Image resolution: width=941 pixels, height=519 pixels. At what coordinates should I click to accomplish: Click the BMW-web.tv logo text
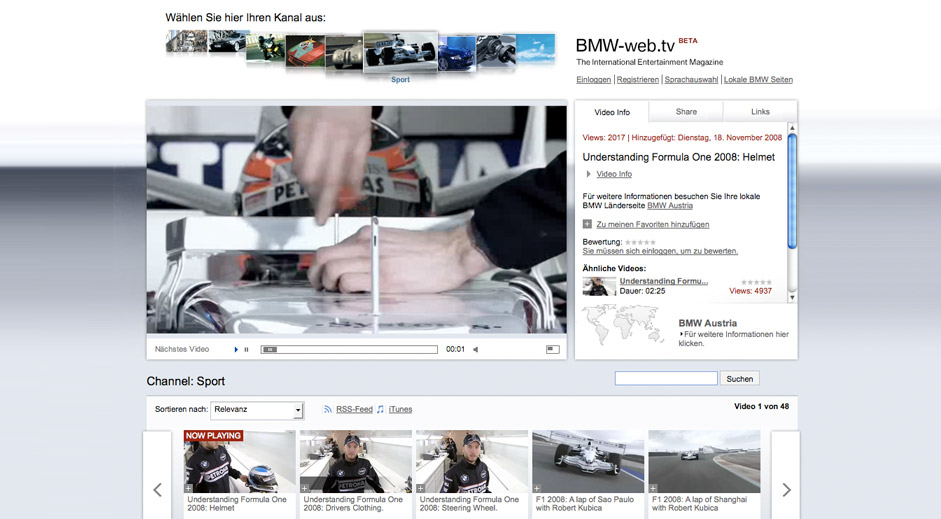point(625,46)
